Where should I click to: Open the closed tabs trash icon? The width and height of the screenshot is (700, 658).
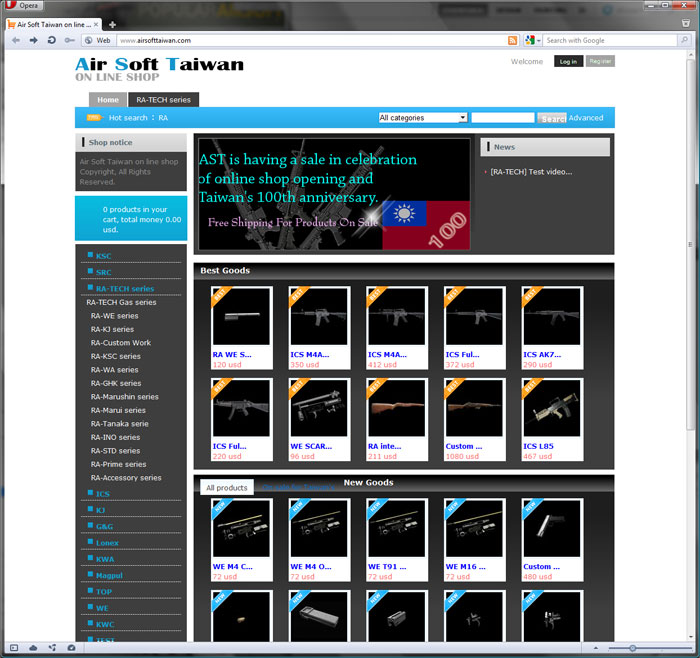pyautogui.click(x=686, y=23)
